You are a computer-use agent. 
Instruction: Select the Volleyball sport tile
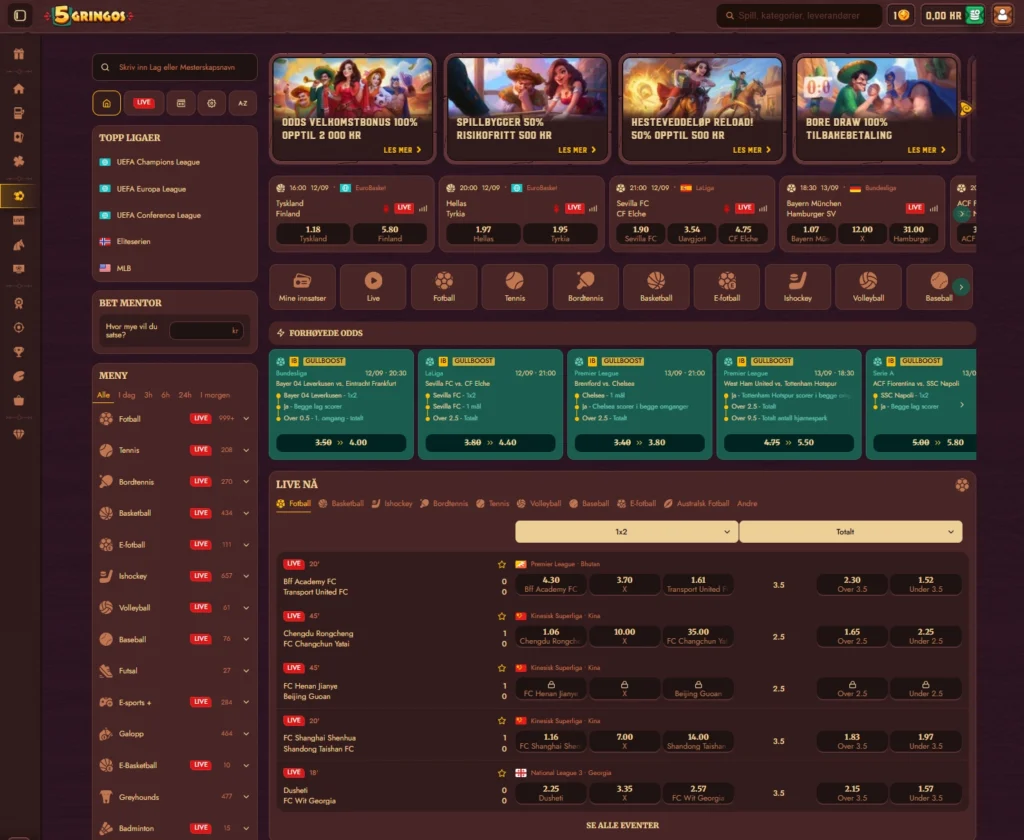click(x=868, y=287)
